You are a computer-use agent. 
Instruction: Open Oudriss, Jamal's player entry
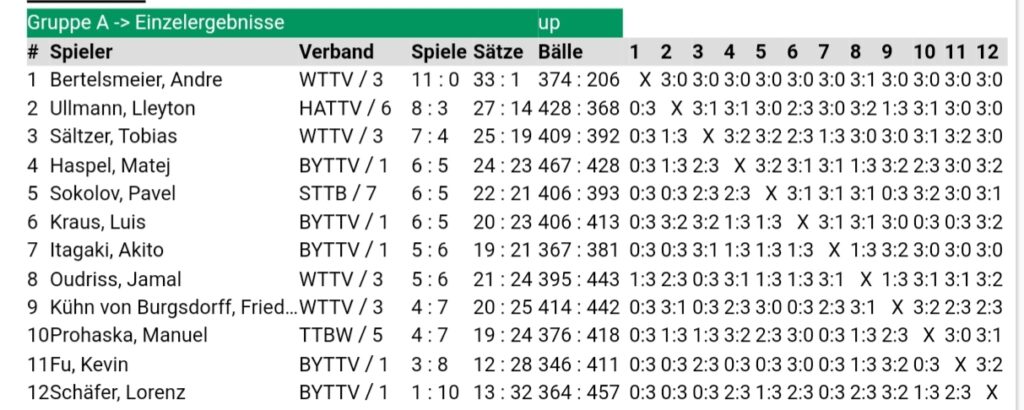click(x=116, y=279)
